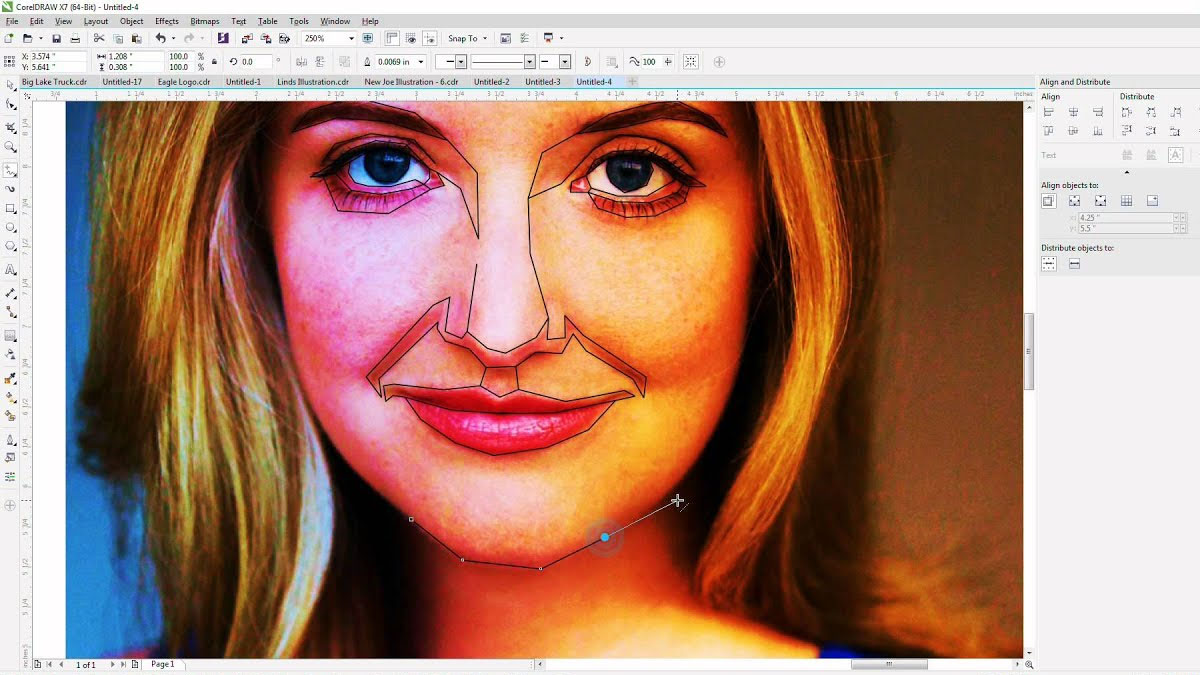Screen dimensions: 1200x675
Task: Select the Freehand drawing tool
Action: click(9, 169)
